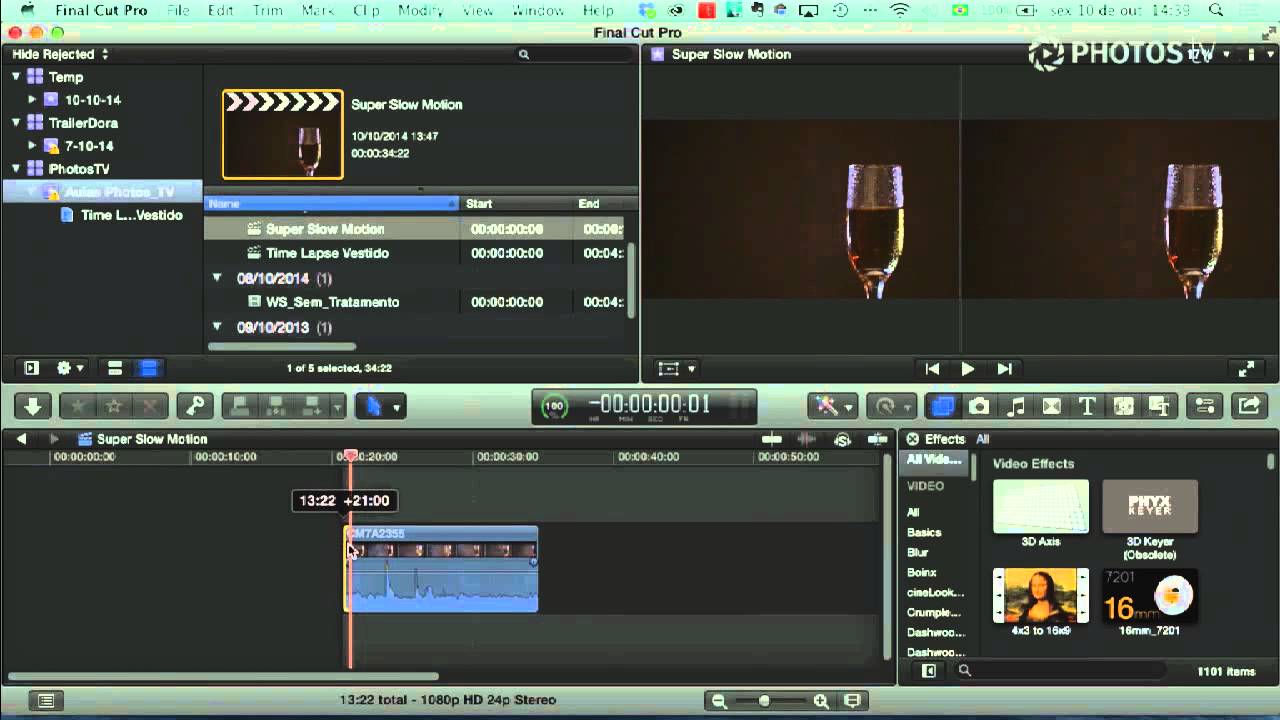Open the Timeline Index button
The width and height of the screenshot is (1280, 720).
click(45, 701)
